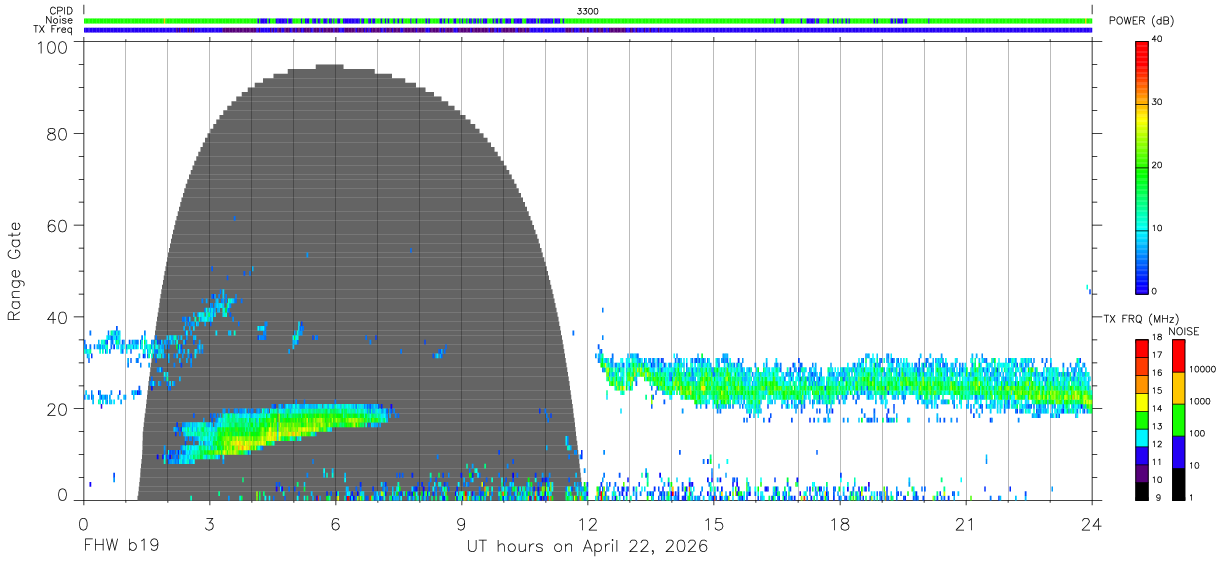Click the 21 tick on UT hours axis
This screenshot has height=567, width=1228.
point(965,524)
